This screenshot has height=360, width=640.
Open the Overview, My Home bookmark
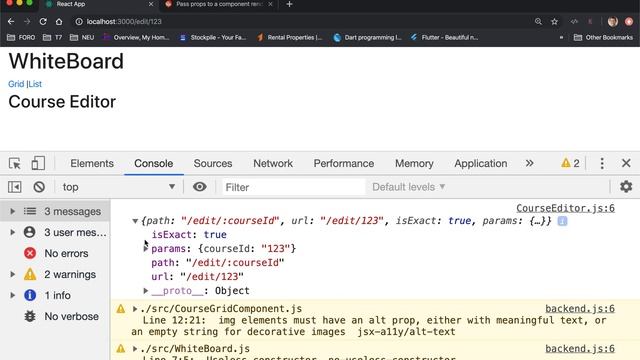click(x=136, y=38)
